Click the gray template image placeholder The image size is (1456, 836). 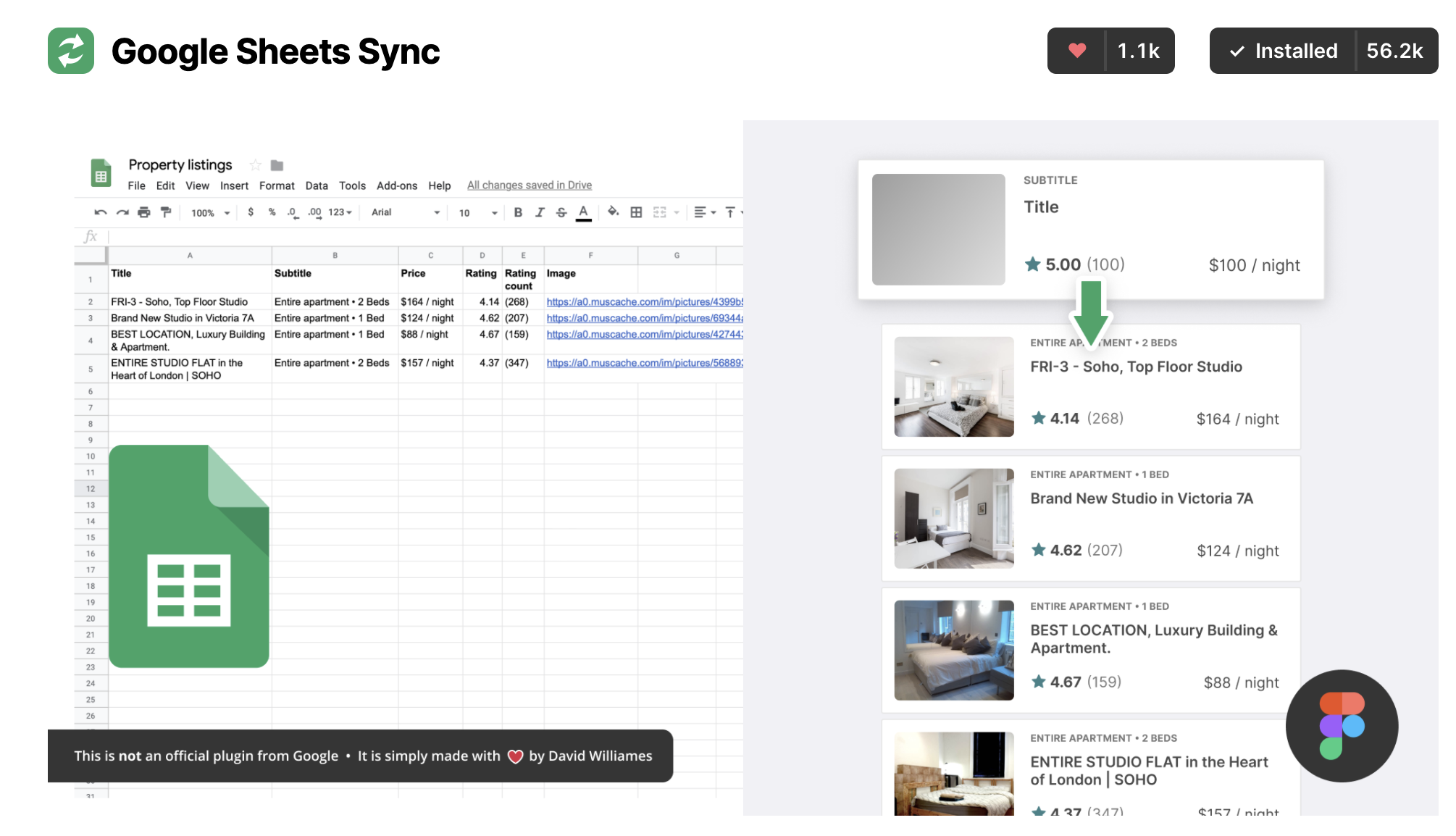point(939,229)
